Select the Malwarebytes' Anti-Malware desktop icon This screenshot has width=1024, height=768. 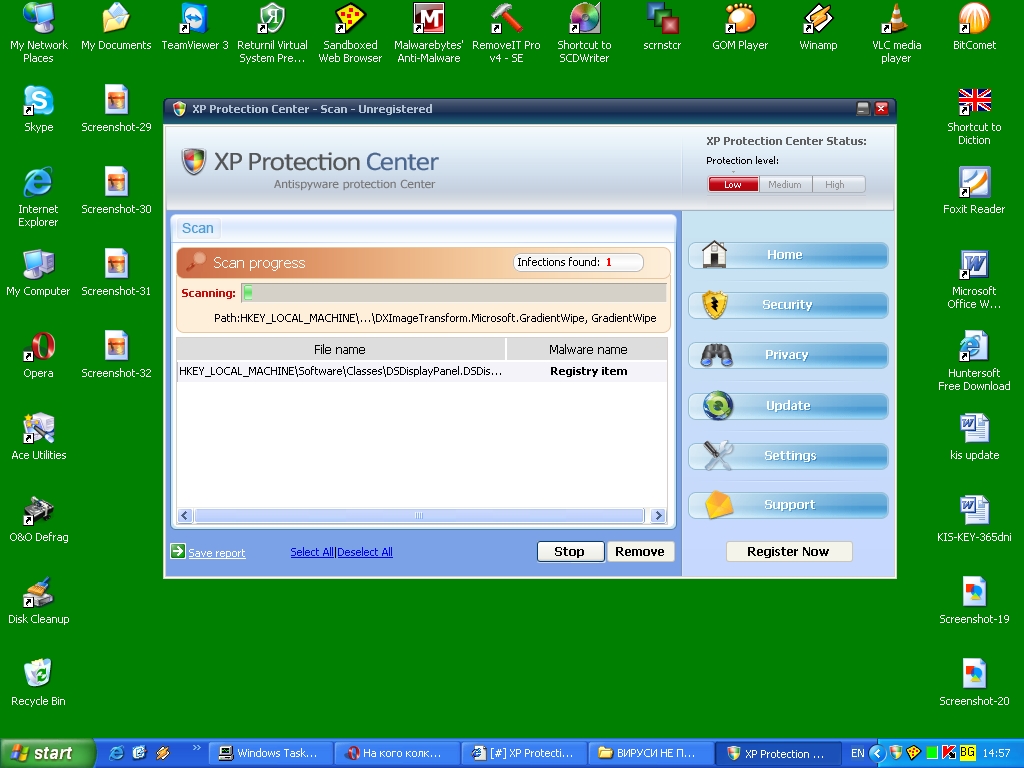[x=428, y=33]
